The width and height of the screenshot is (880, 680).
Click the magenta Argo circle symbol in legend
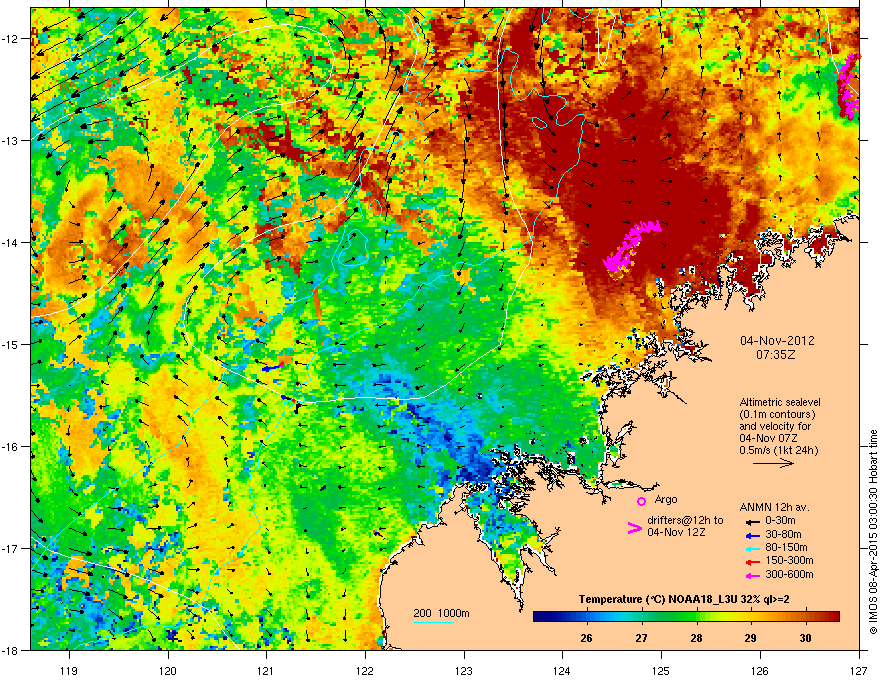[x=641, y=501]
